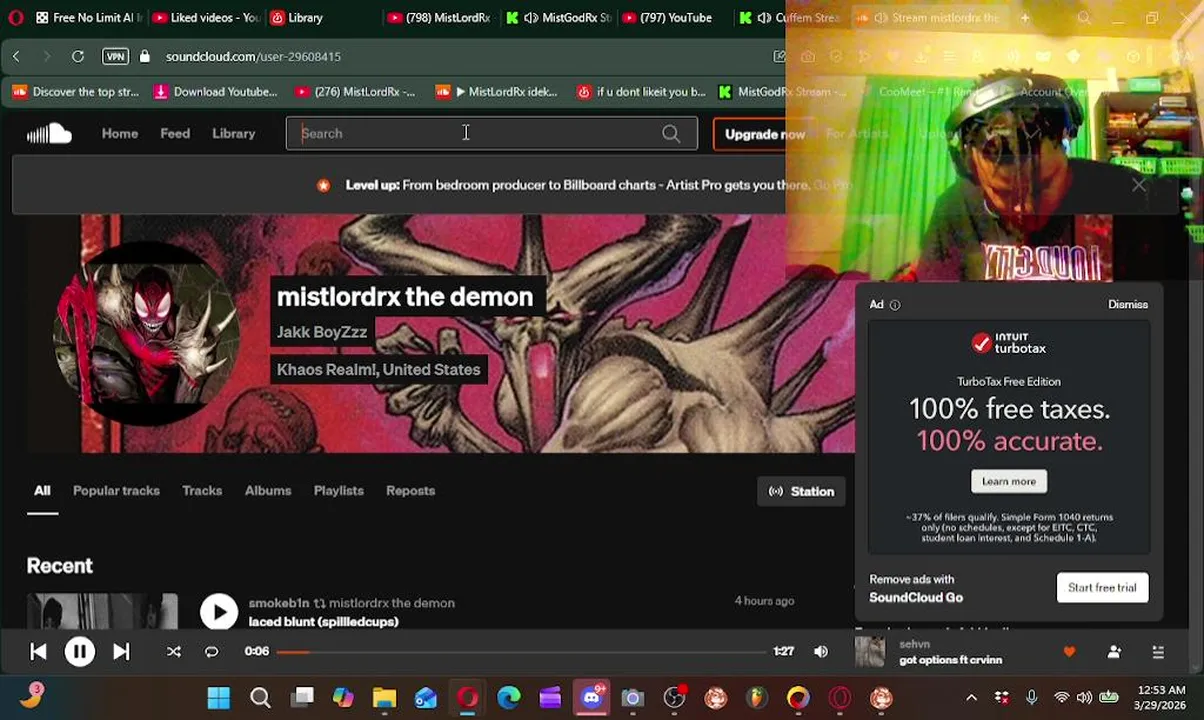Open Download Youtube... bookmark
Image resolution: width=1204 pixels, height=720 pixels.
[x=215, y=92]
